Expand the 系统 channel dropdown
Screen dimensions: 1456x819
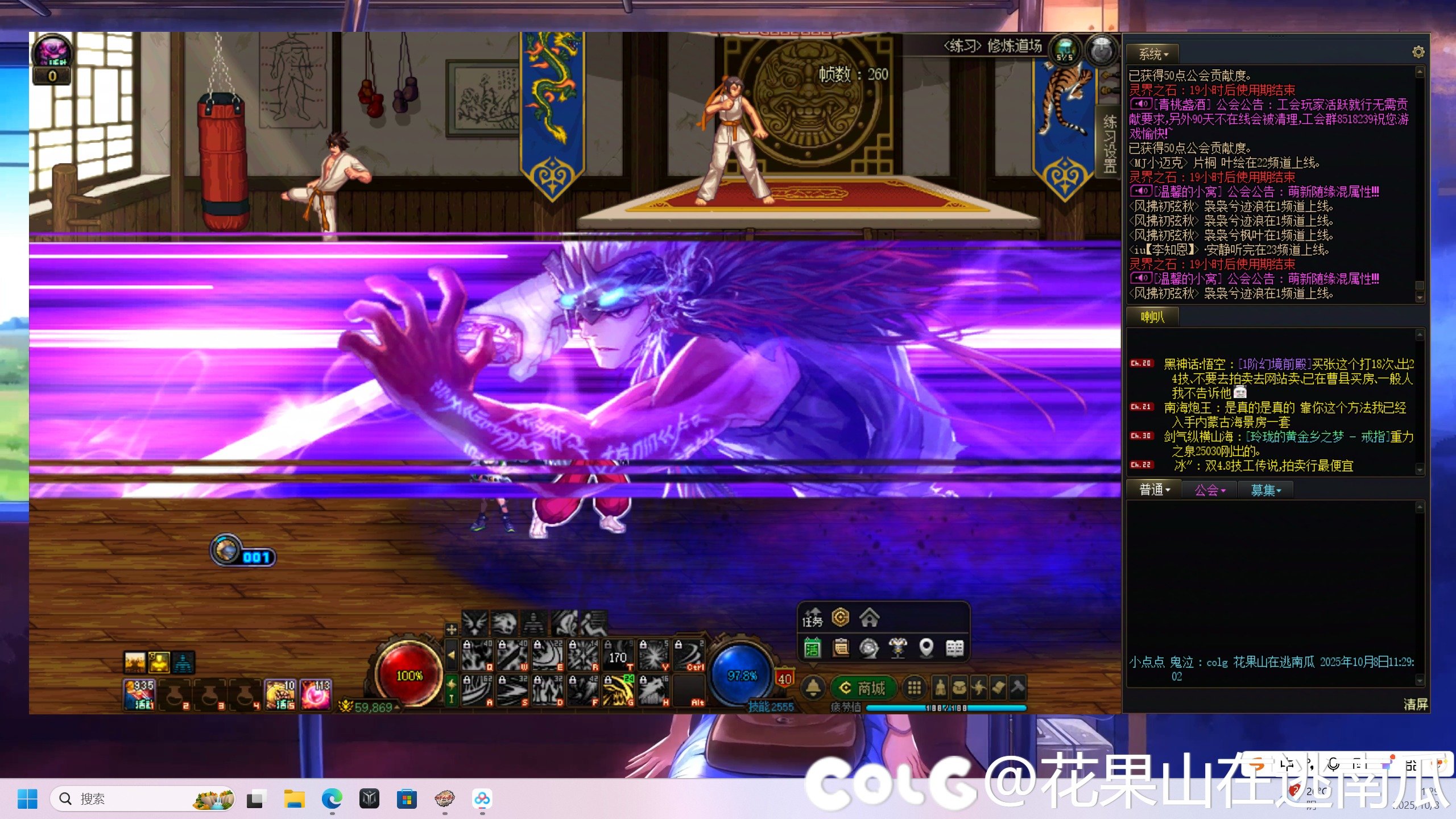[1153, 55]
